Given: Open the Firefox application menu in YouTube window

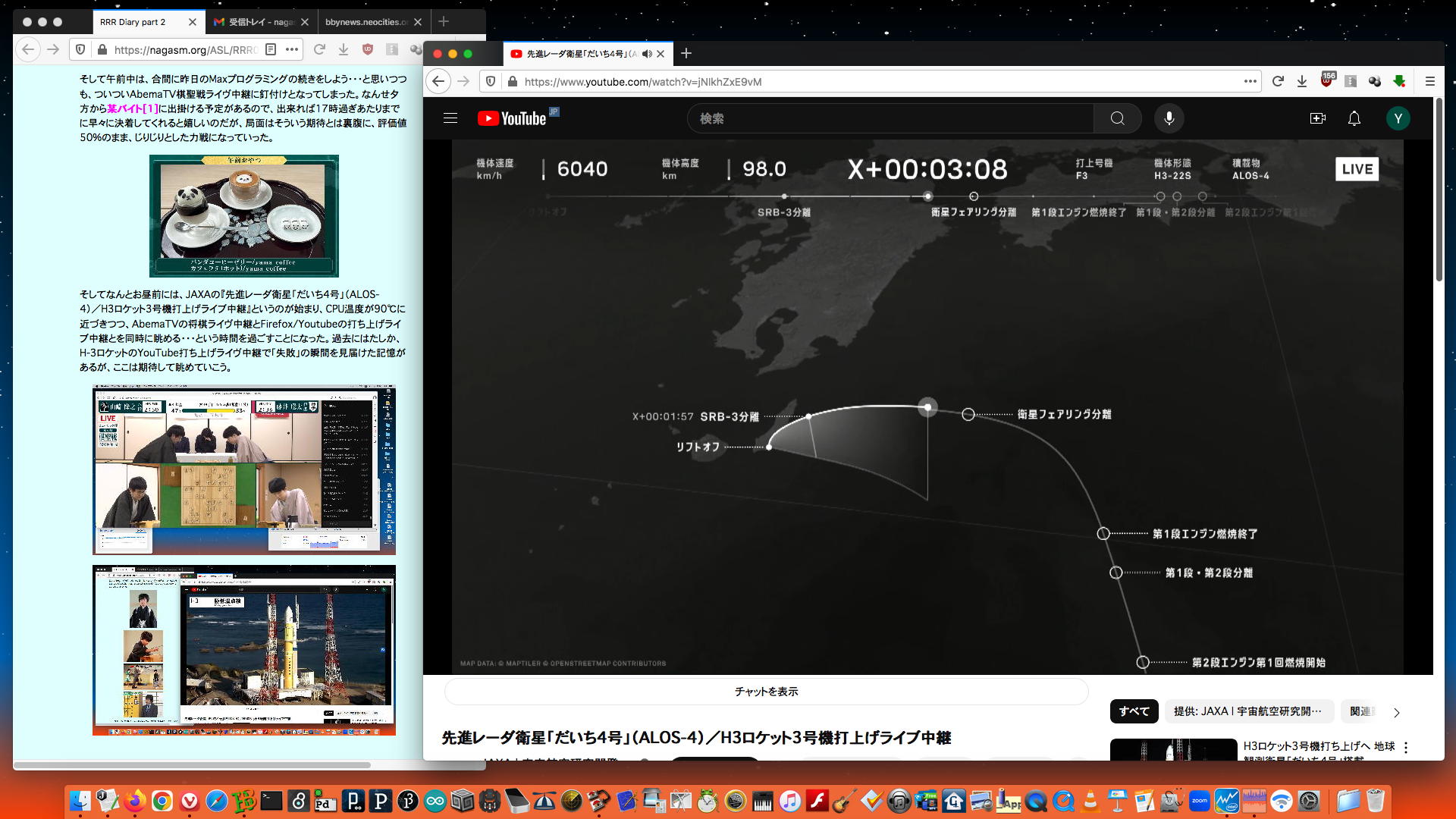Looking at the screenshot, I should tap(1429, 81).
